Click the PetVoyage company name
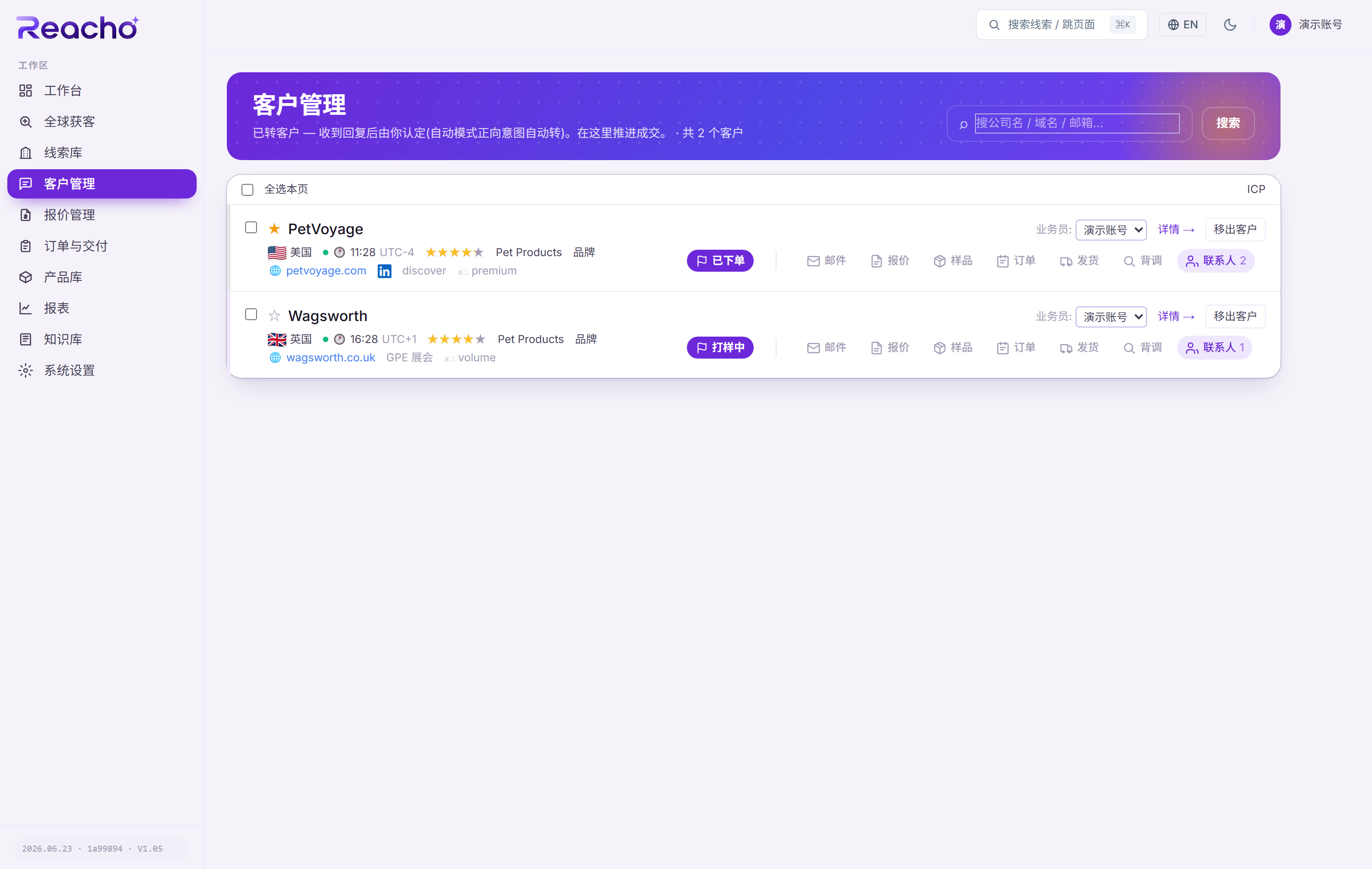The image size is (1372, 869). 325,229
